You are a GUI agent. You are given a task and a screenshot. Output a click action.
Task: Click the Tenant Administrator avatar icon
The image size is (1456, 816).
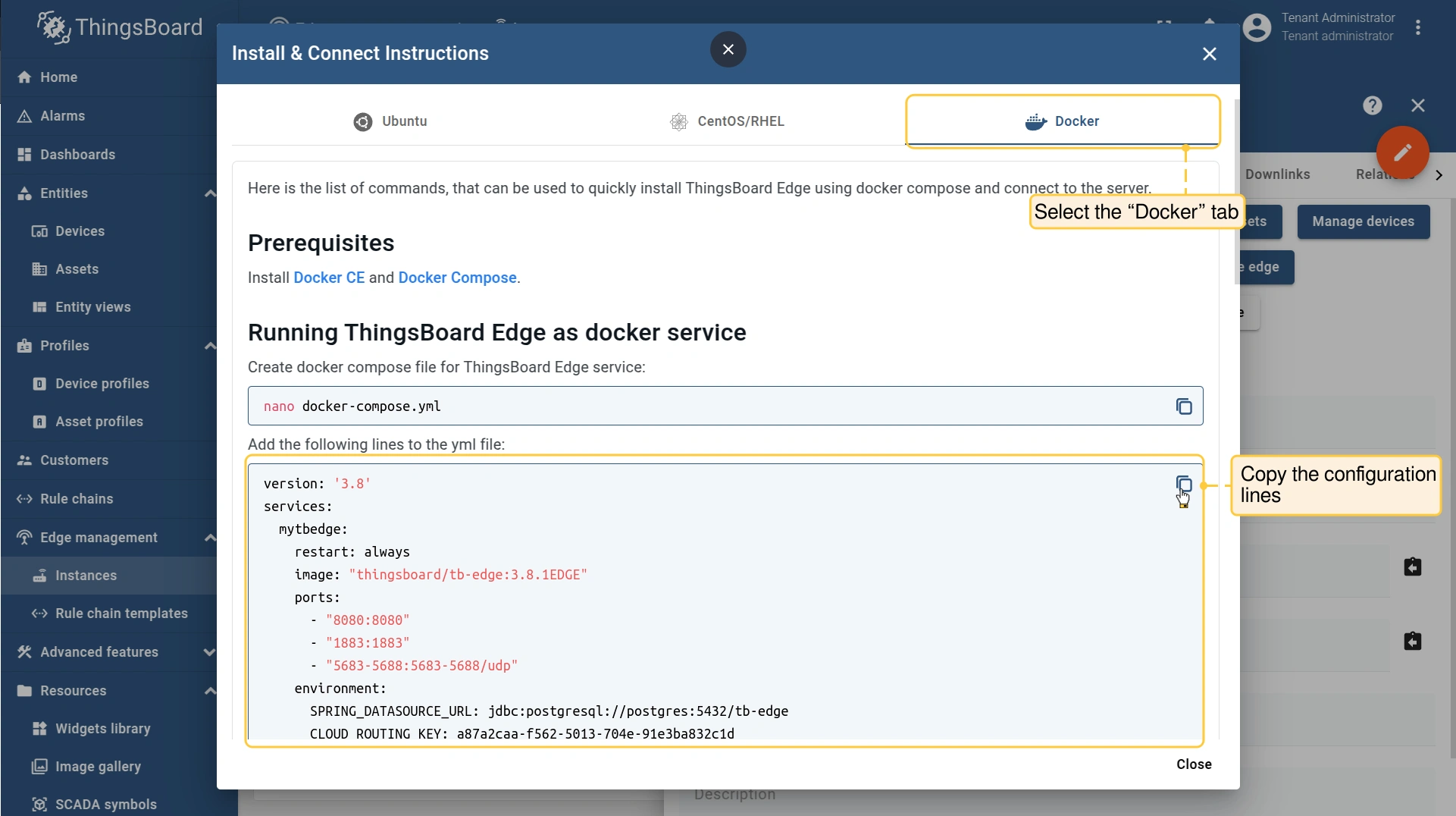pyautogui.click(x=1257, y=27)
